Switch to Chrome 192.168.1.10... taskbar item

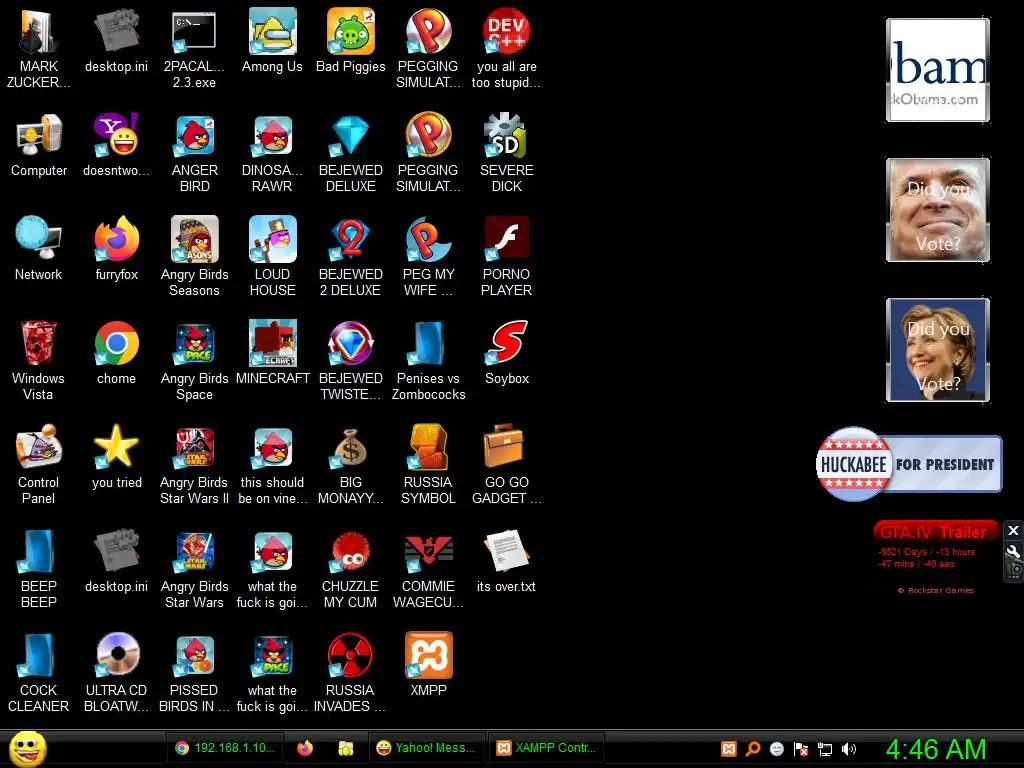[x=225, y=748]
